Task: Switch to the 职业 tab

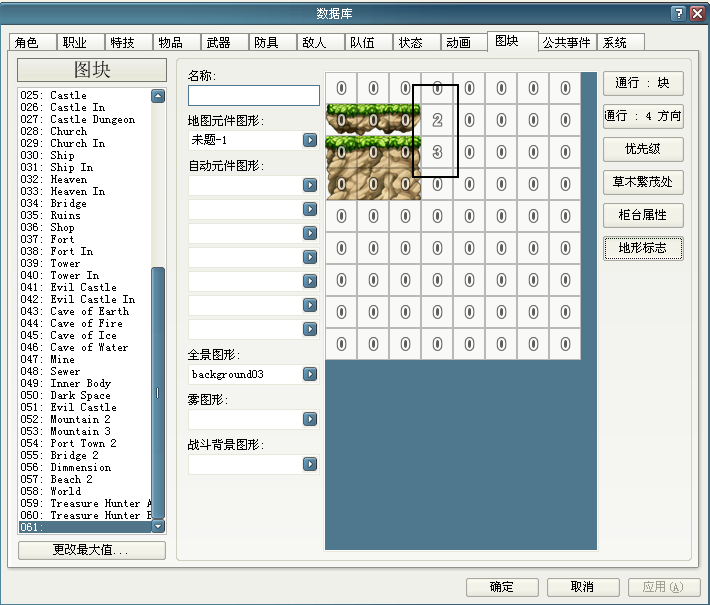Action: (x=81, y=43)
